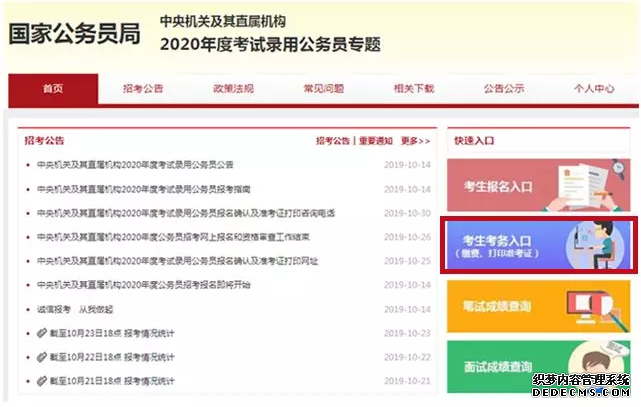Click 招考公告 filter link in panel header
The width and height of the screenshot is (641, 407).
point(333,141)
